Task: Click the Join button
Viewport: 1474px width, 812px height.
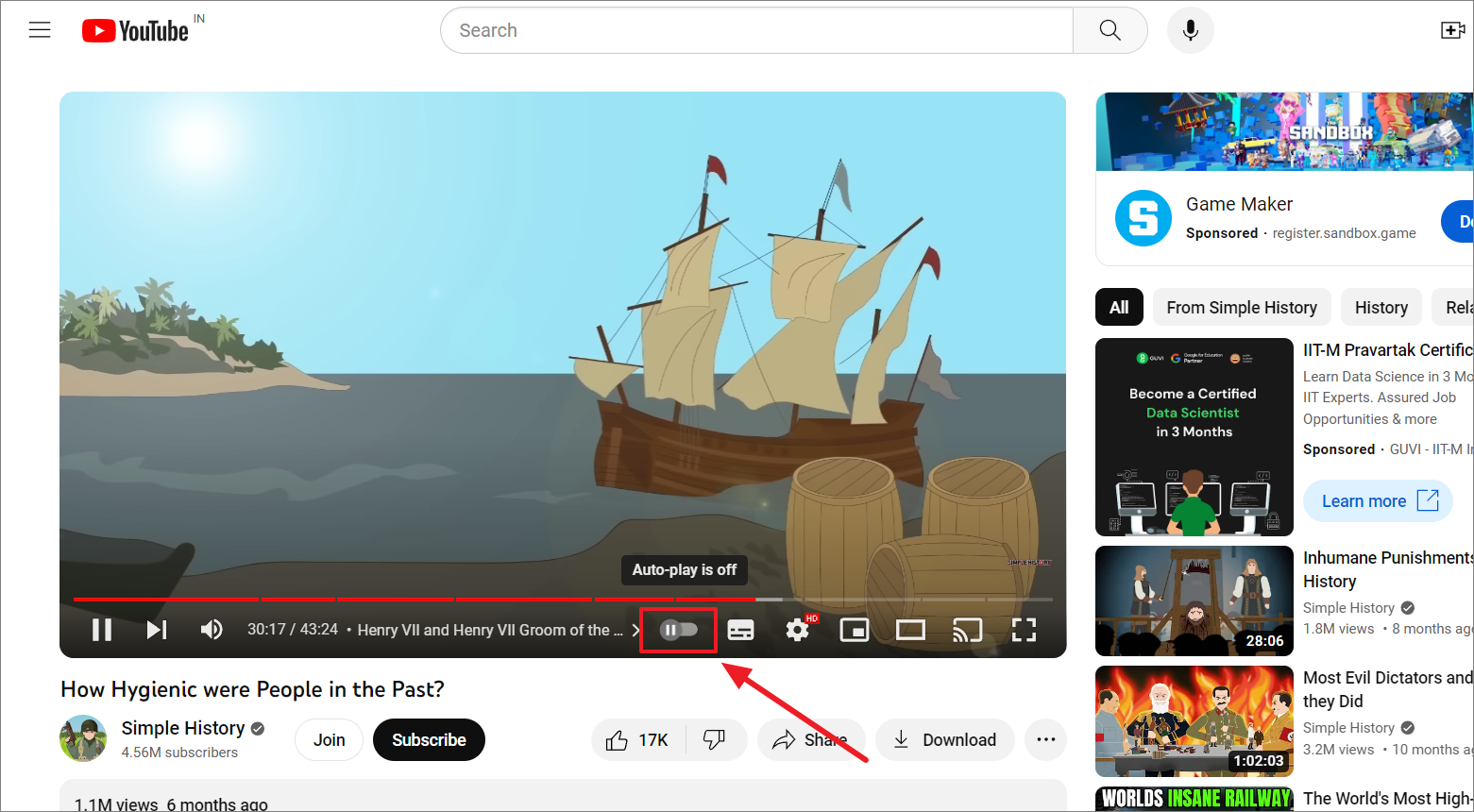Action: point(330,739)
